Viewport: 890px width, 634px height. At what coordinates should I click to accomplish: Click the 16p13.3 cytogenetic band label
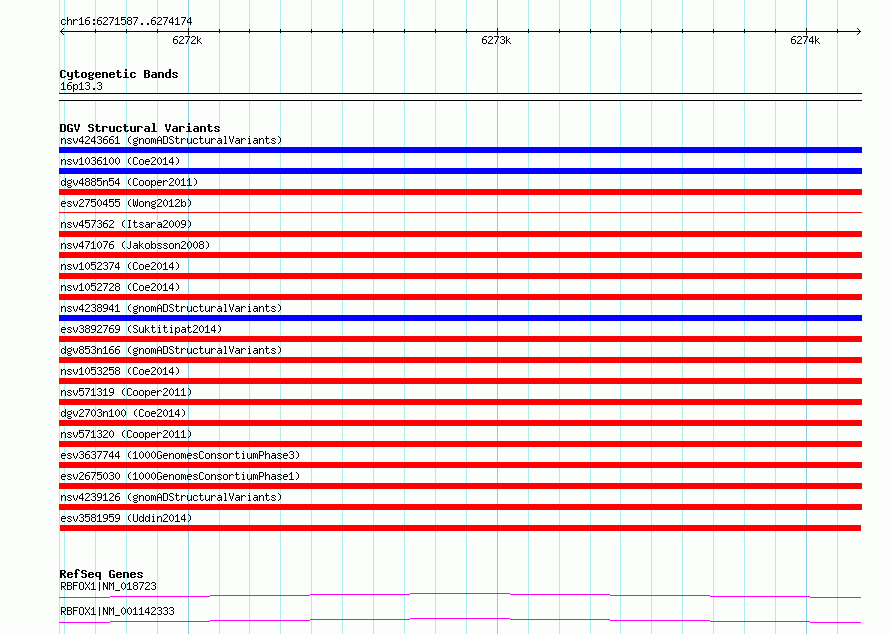(81, 86)
